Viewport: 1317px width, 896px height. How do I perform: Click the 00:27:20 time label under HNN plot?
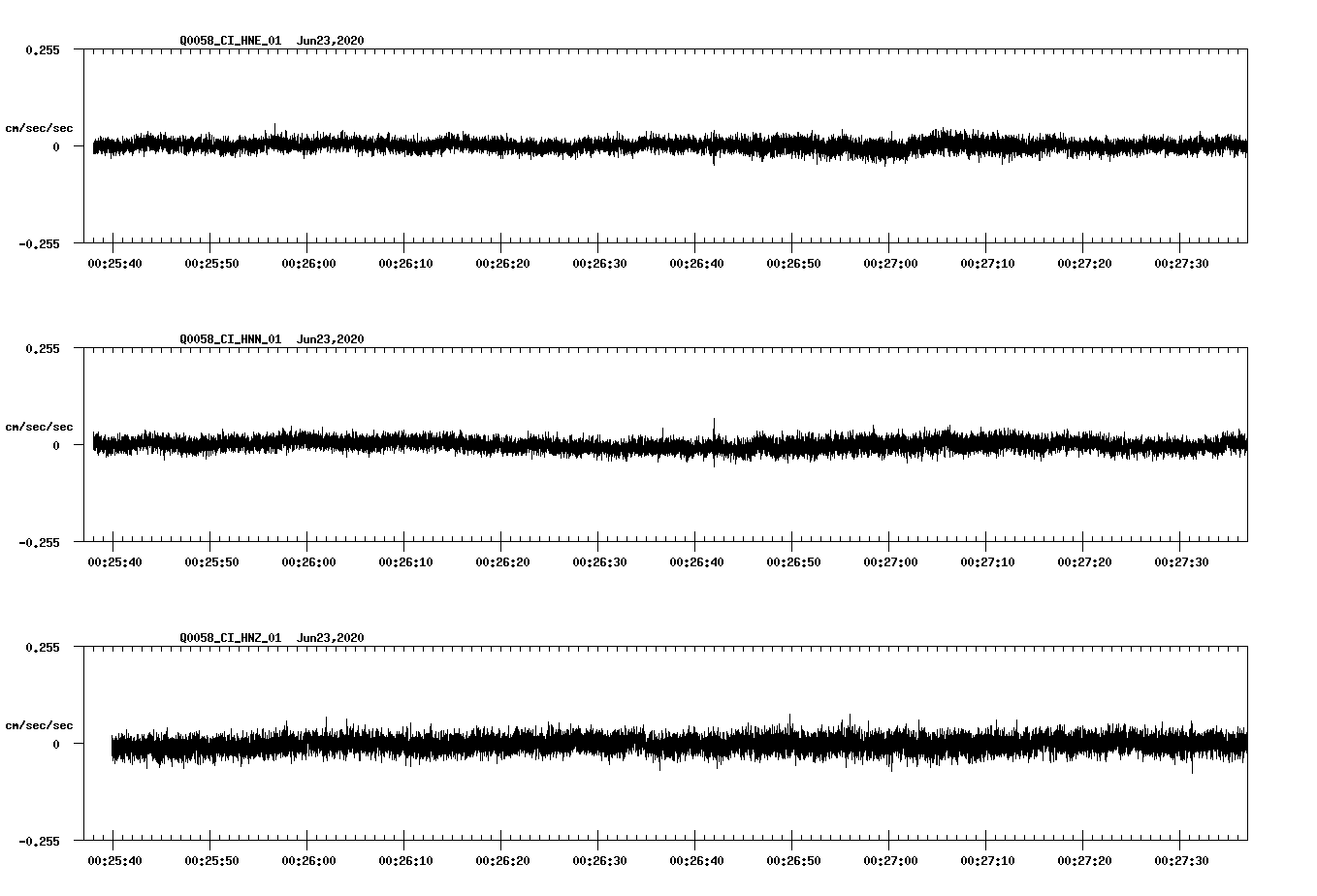pyautogui.click(x=1084, y=561)
